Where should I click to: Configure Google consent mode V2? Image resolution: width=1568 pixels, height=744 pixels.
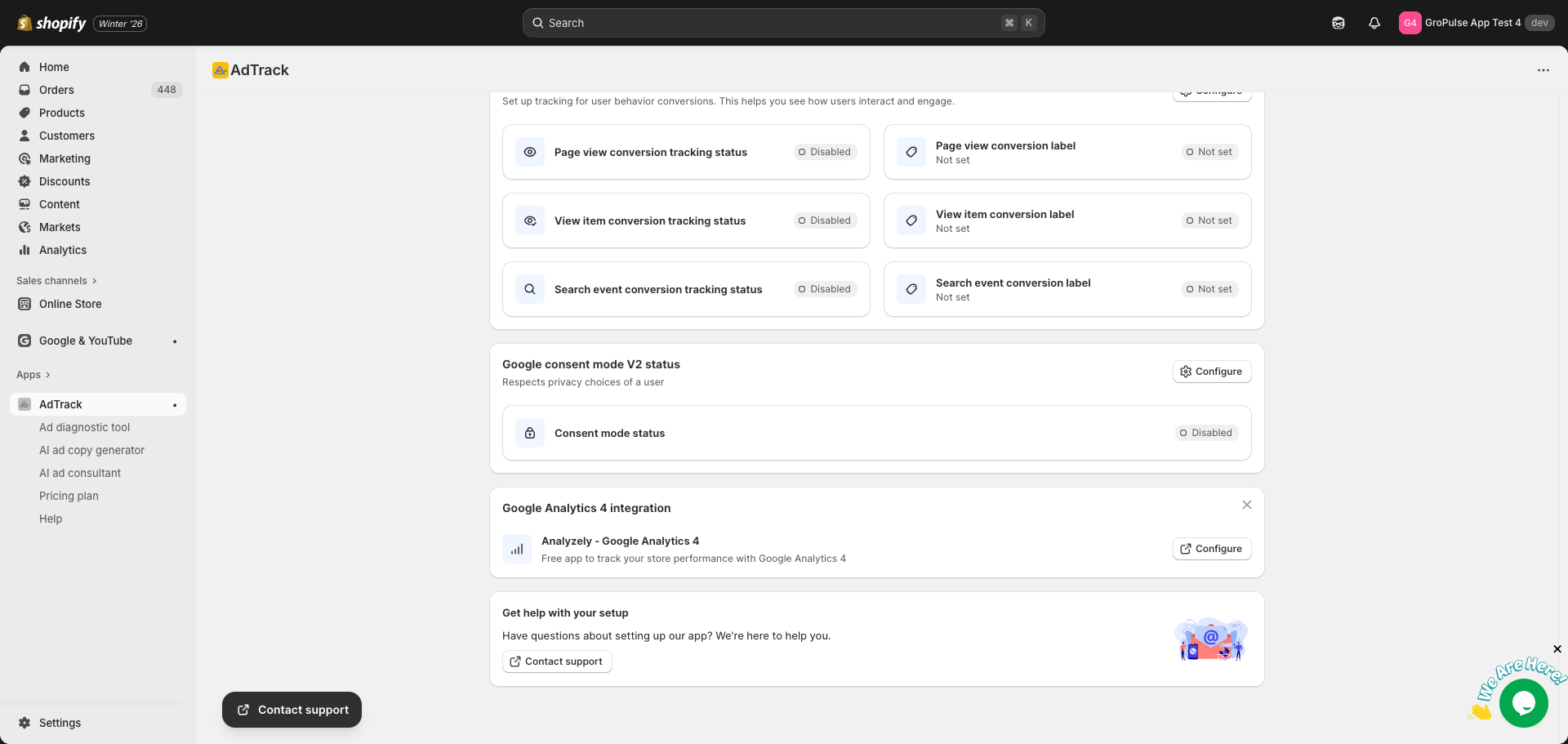pos(1212,371)
